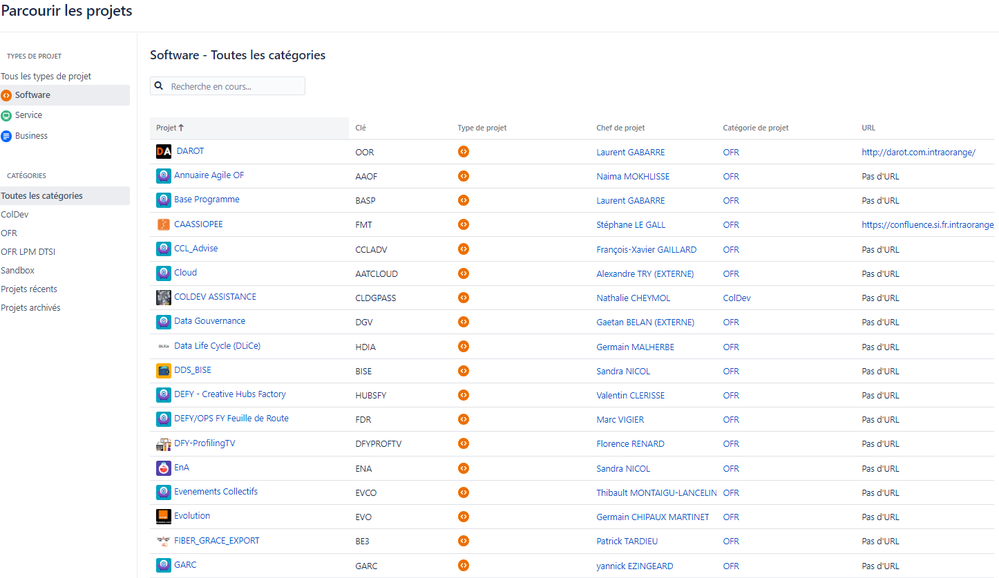The image size is (999, 578).
Task: Click the software type icon for DDS_BISE
Action: (463, 371)
